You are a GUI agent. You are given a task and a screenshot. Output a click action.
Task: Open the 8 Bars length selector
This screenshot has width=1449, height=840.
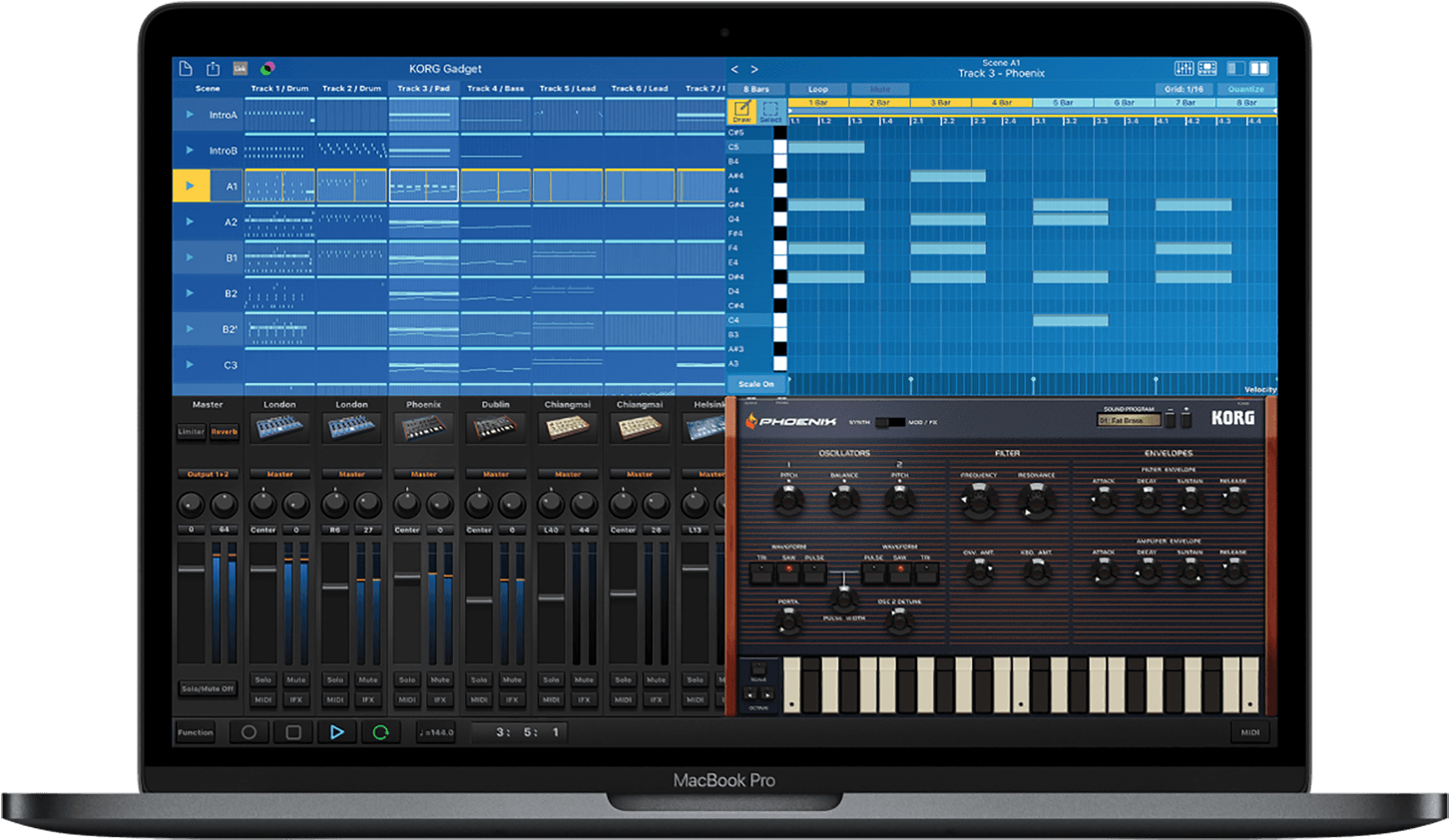pyautogui.click(x=755, y=88)
